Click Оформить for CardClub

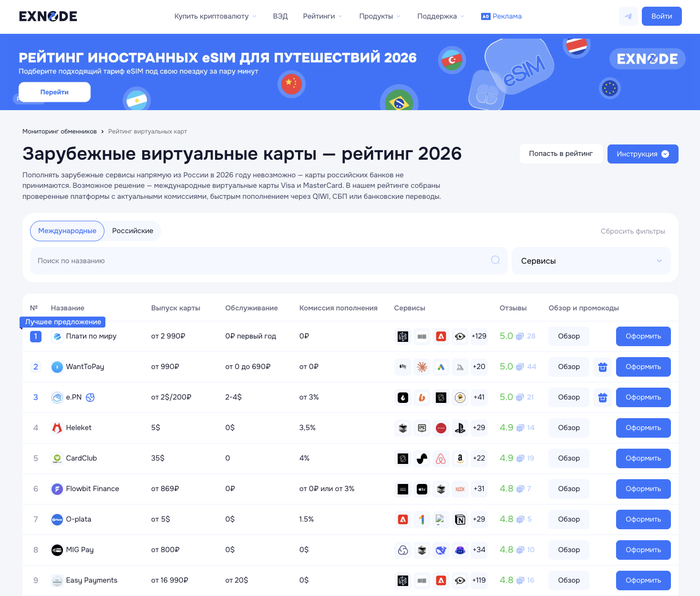tap(643, 458)
